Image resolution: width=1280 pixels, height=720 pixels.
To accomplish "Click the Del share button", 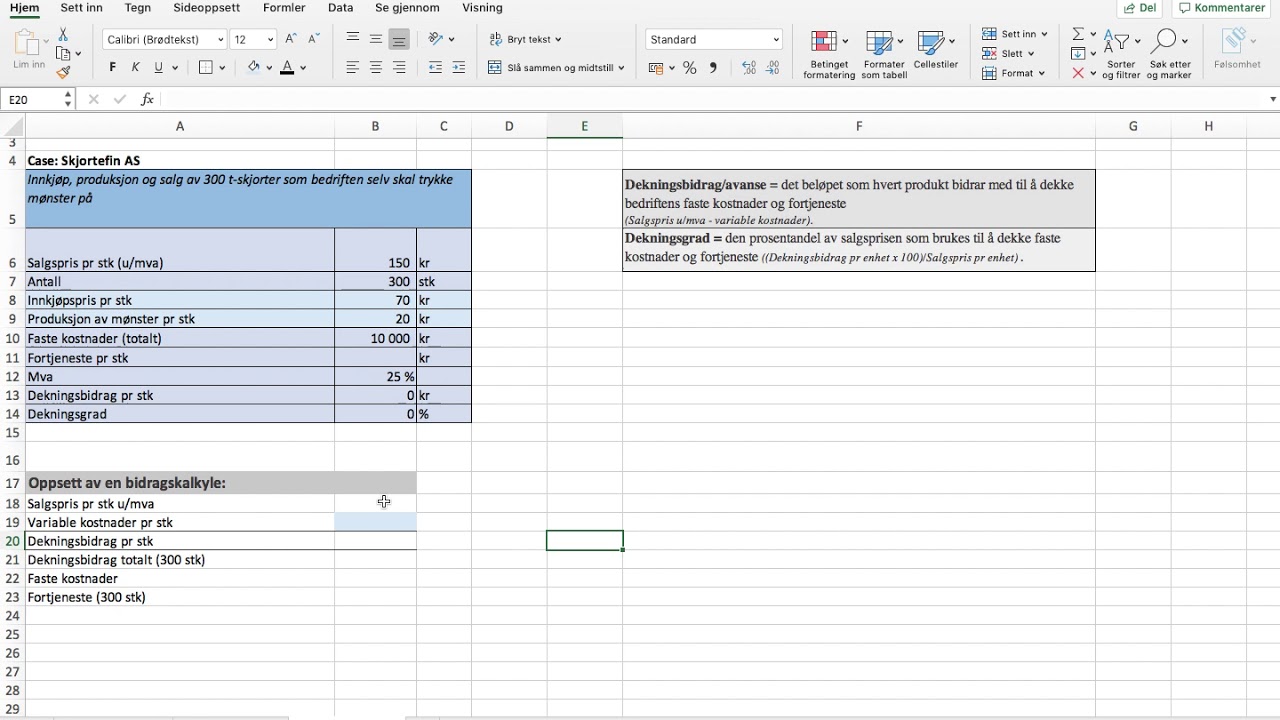I will (1141, 8).
